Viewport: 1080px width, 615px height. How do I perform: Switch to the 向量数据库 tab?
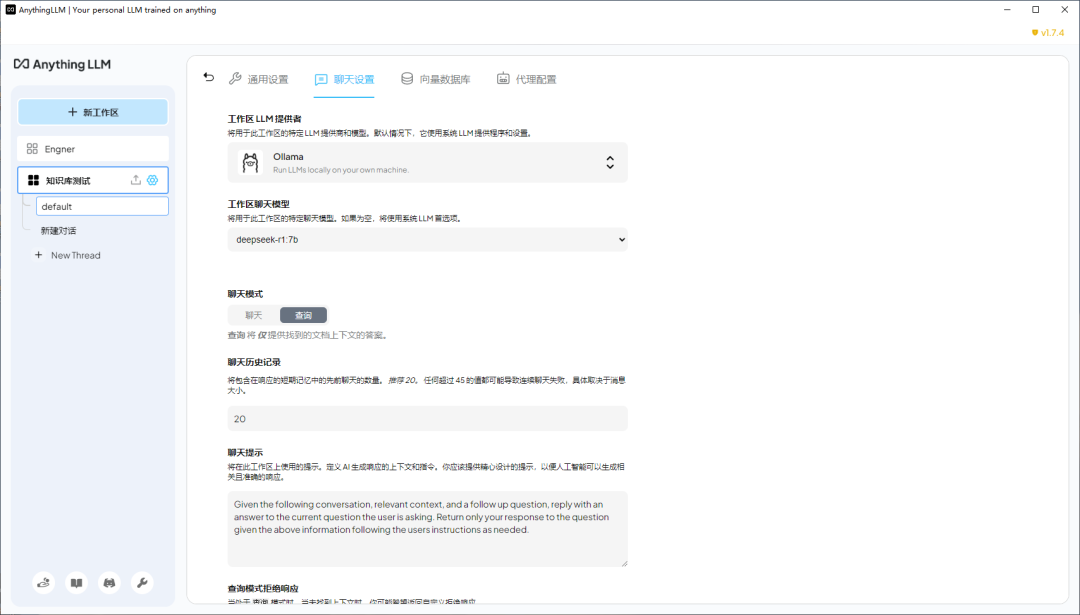point(436,79)
